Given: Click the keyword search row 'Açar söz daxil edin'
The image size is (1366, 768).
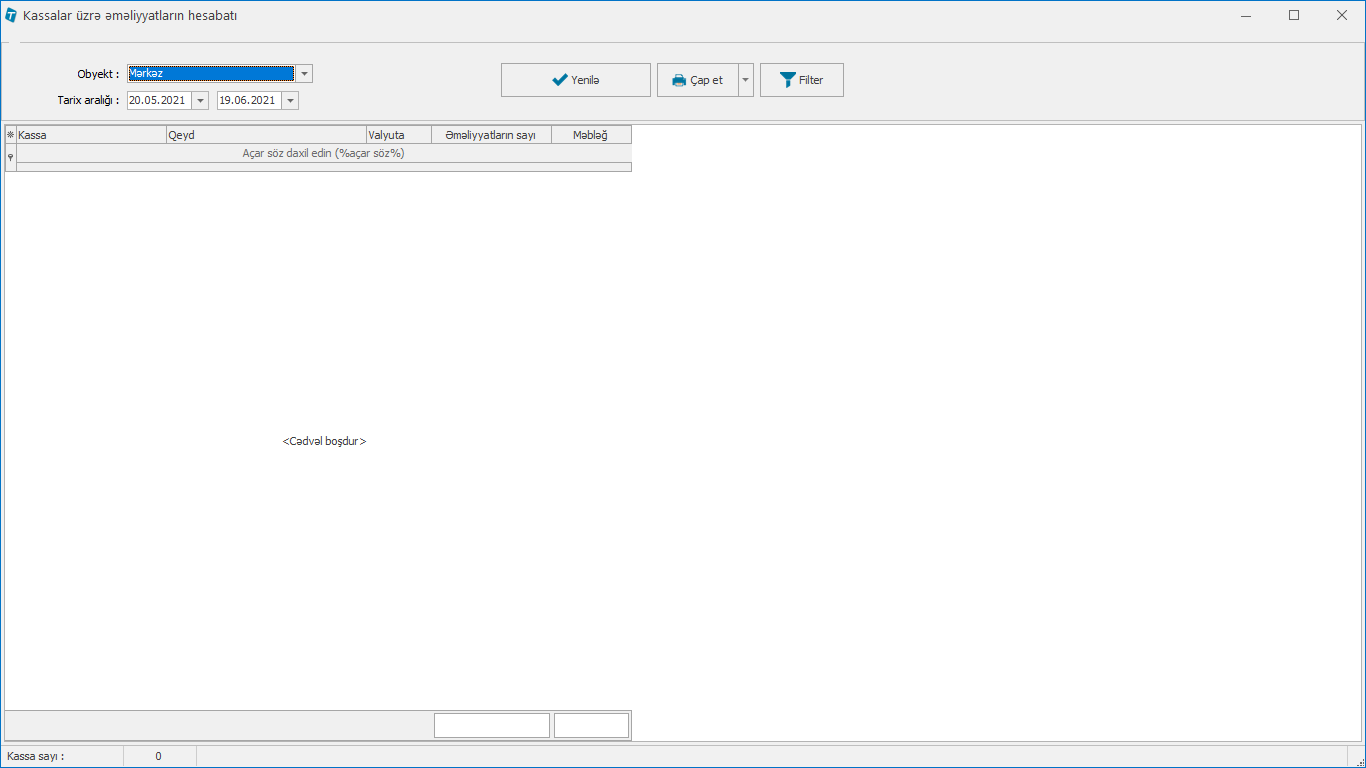Looking at the screenshot, I should 323,153.
